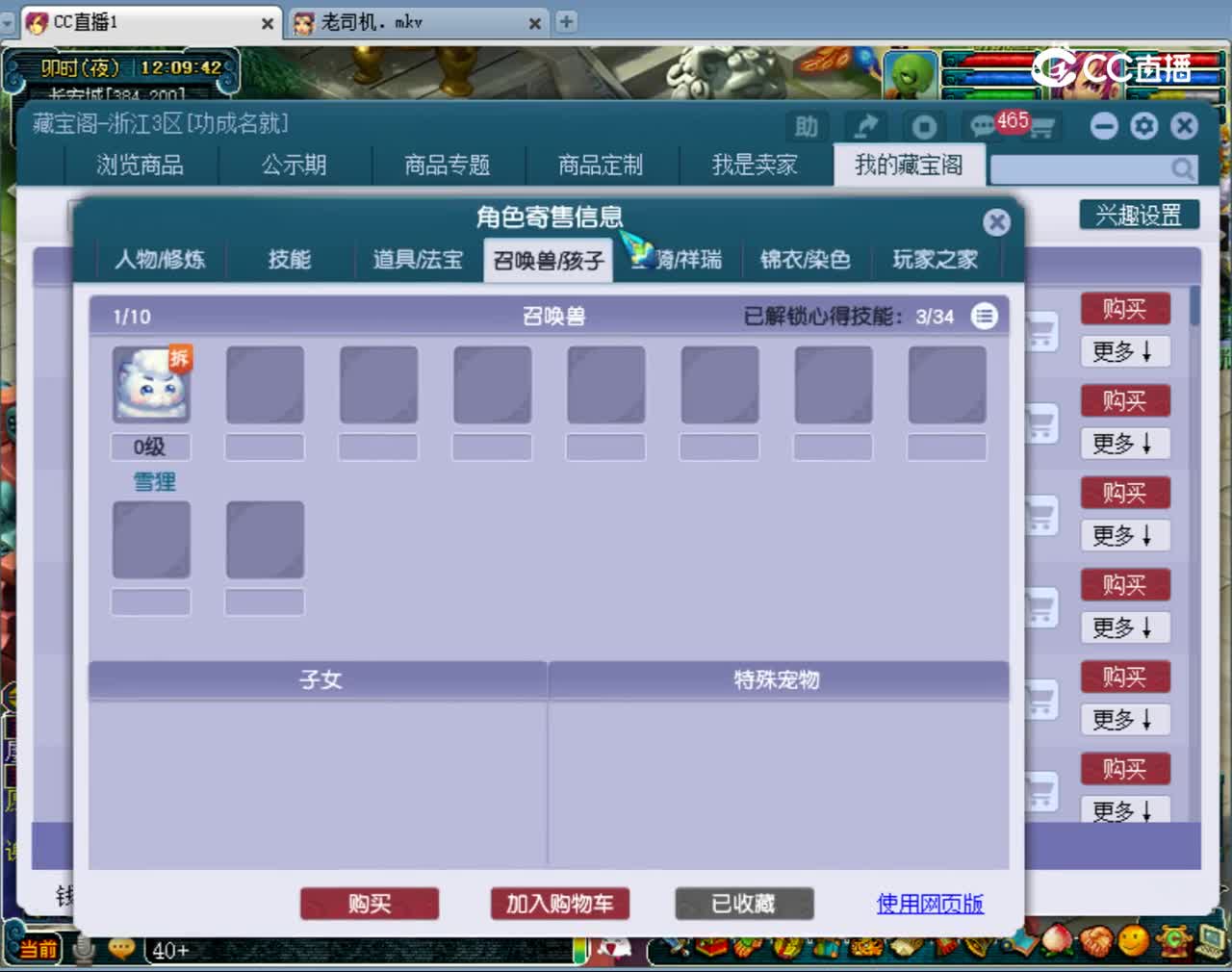Switch to 技能 tab
The height and width of the screenshot is (972, 1232).
(290, 260)
